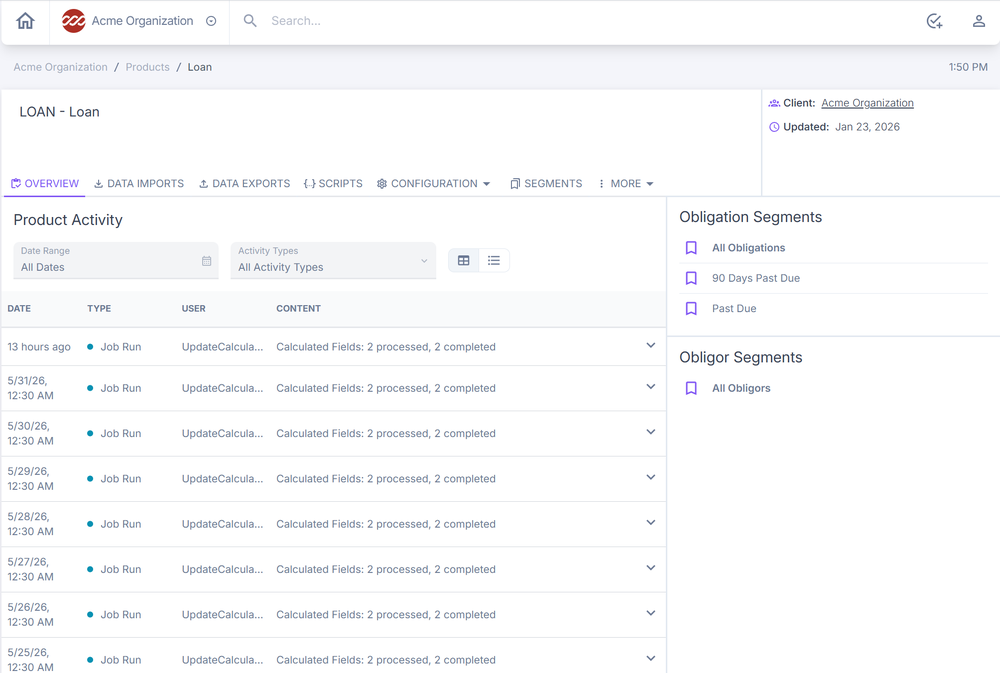Switch to the Overview tab
The height and width of the screenshot is (673, 1000).
45,184
